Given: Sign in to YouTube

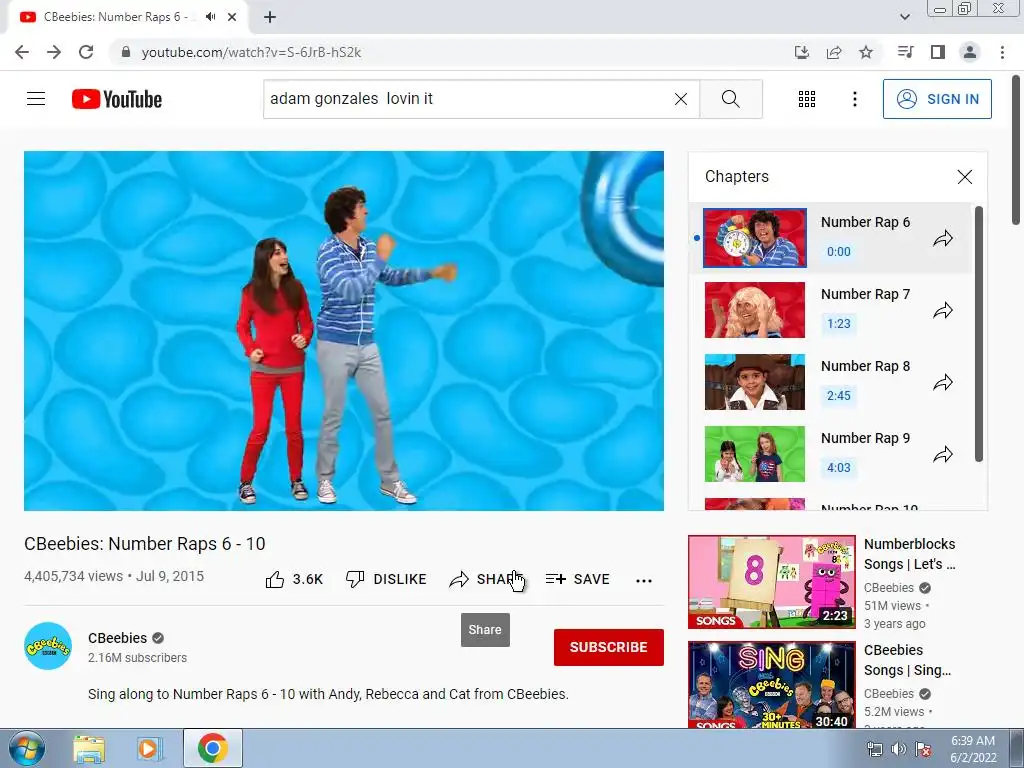Looking at the screenshot, I should click(x=937, y=99).
